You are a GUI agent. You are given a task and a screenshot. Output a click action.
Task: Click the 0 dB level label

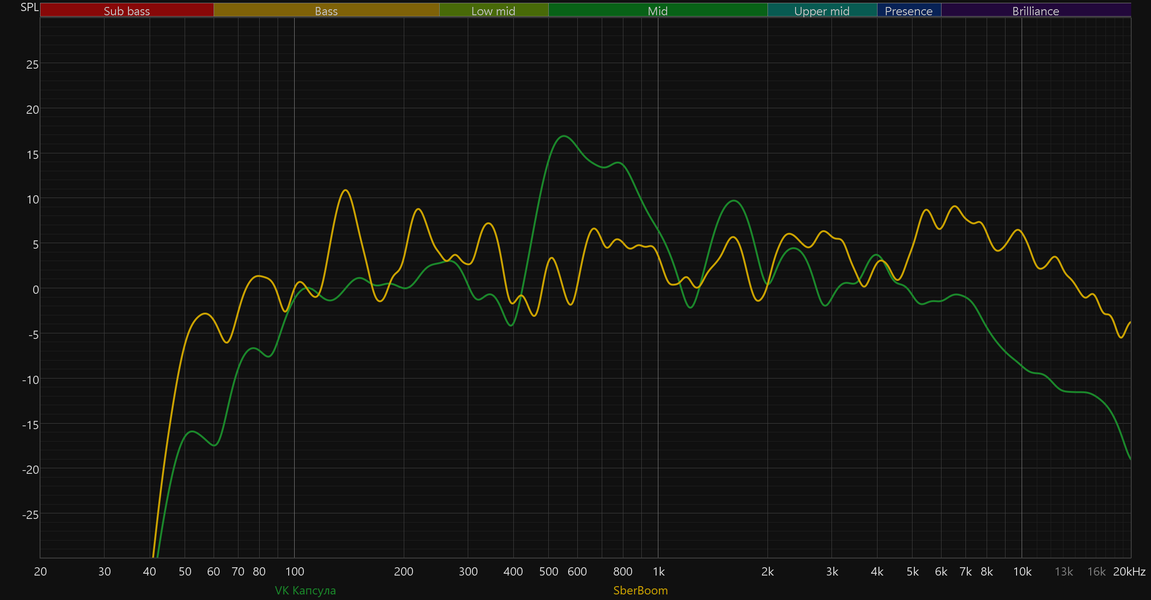pyautogui.click(x=35, y=289)
